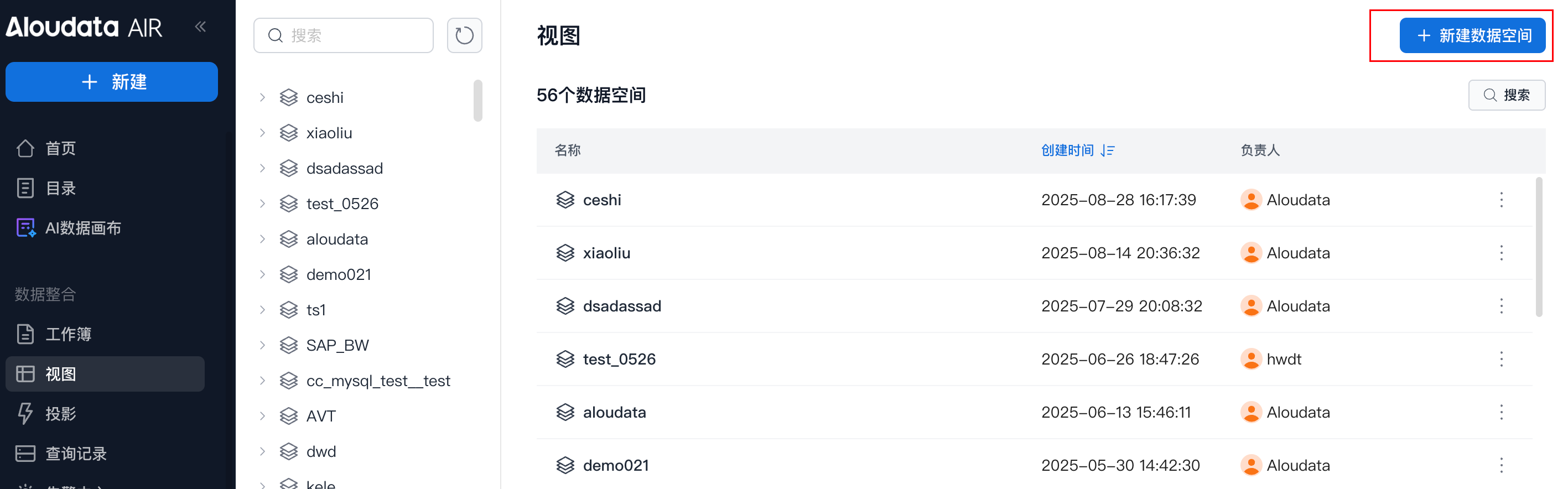
Task: Click the layers icon beside dsadassad in table
Action: coord(565,306)
